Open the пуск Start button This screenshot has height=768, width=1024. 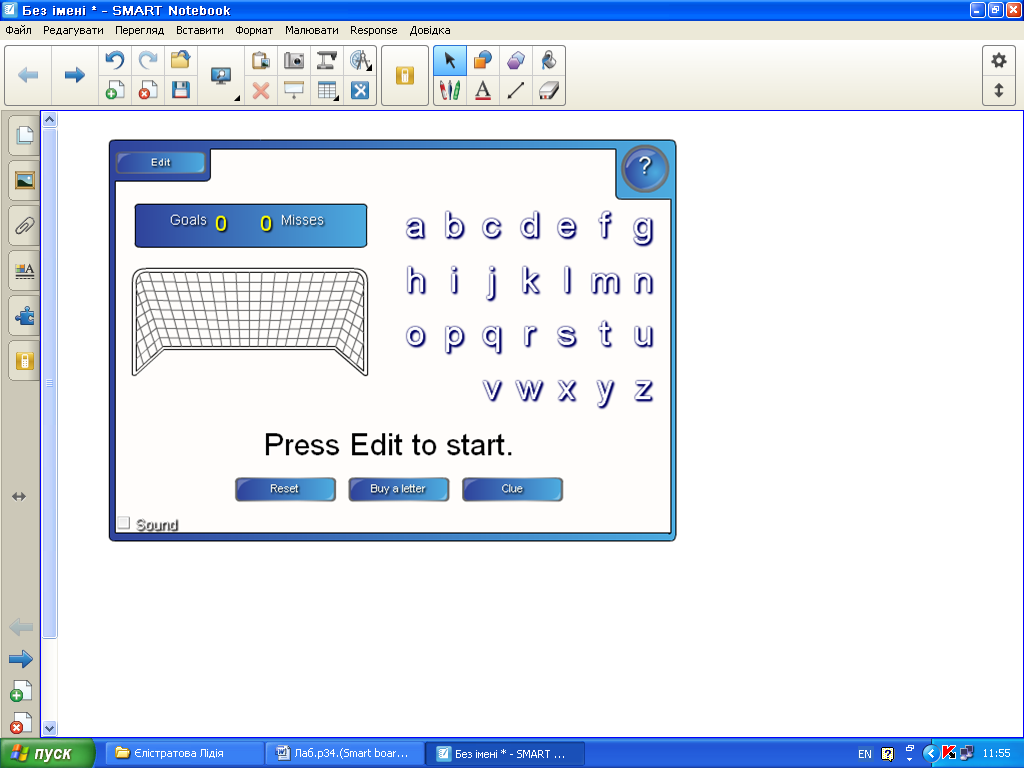(46, 754)
